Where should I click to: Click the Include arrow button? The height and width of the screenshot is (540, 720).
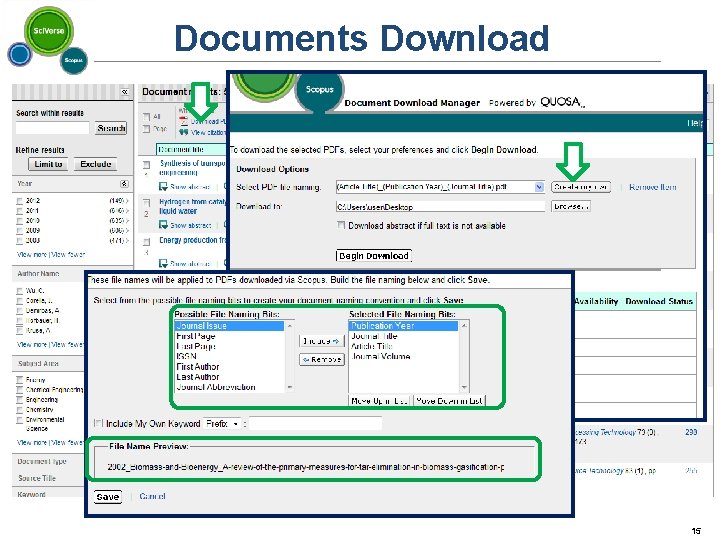tap(321, 341)
